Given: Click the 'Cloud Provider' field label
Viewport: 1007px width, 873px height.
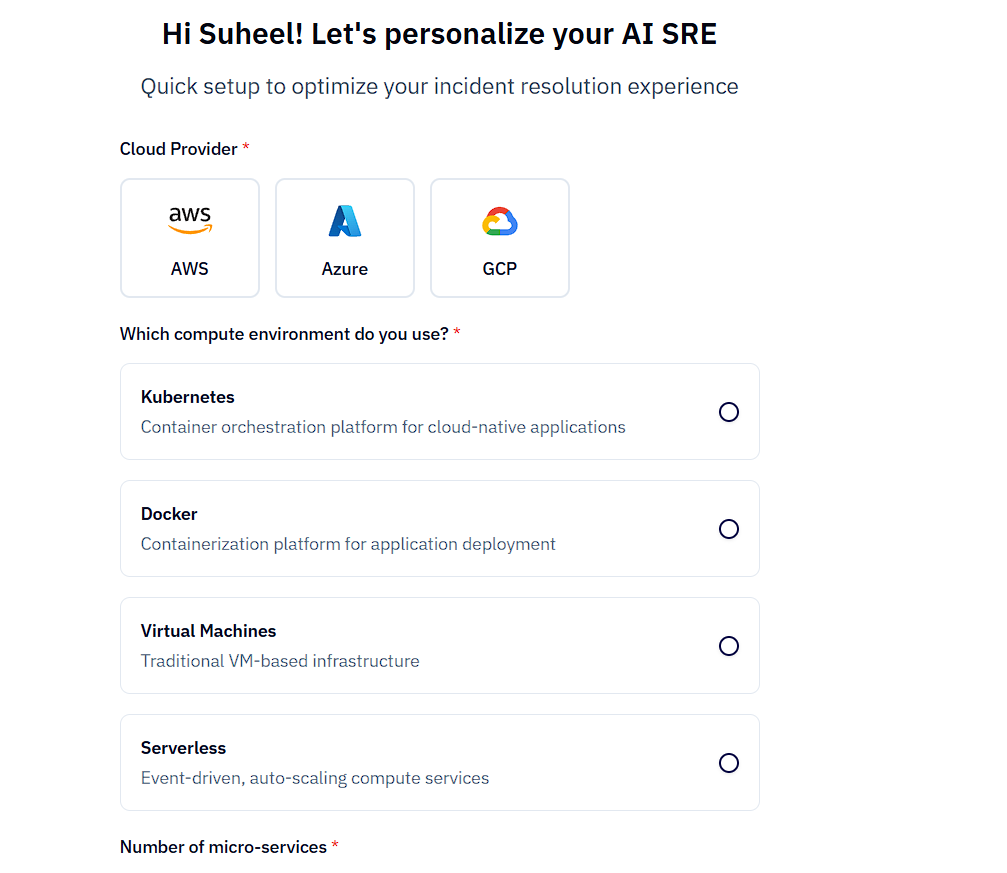Looking at the screenshot, I should (x=179, y=149).
